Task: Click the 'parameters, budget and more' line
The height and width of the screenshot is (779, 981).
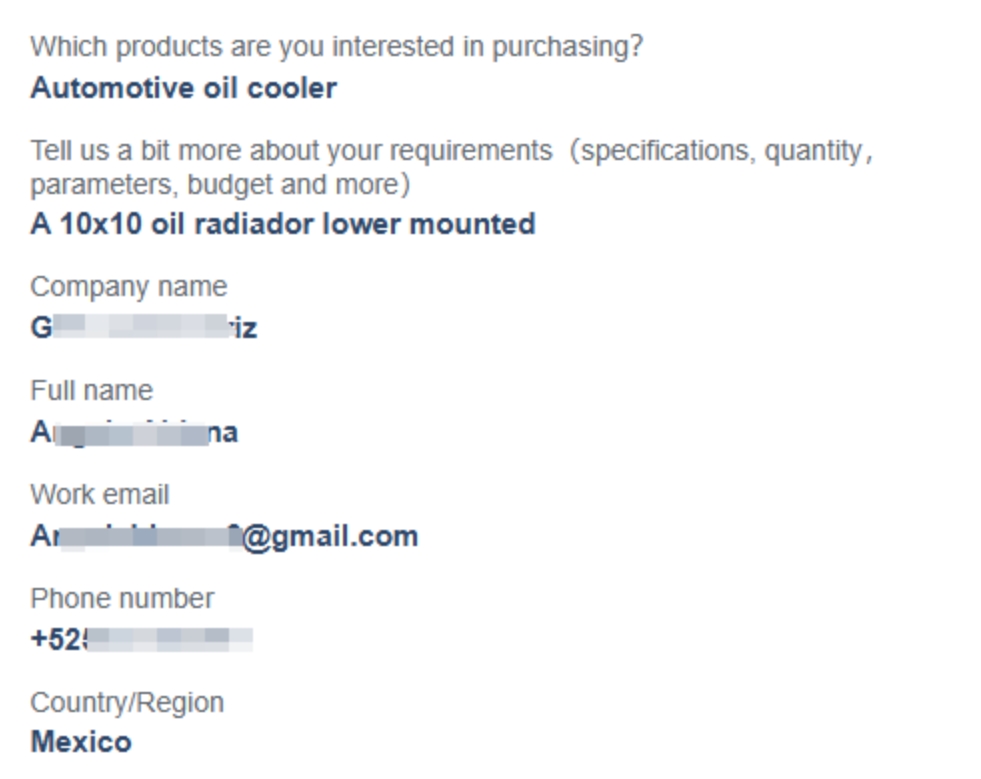Action: point(220,185)
